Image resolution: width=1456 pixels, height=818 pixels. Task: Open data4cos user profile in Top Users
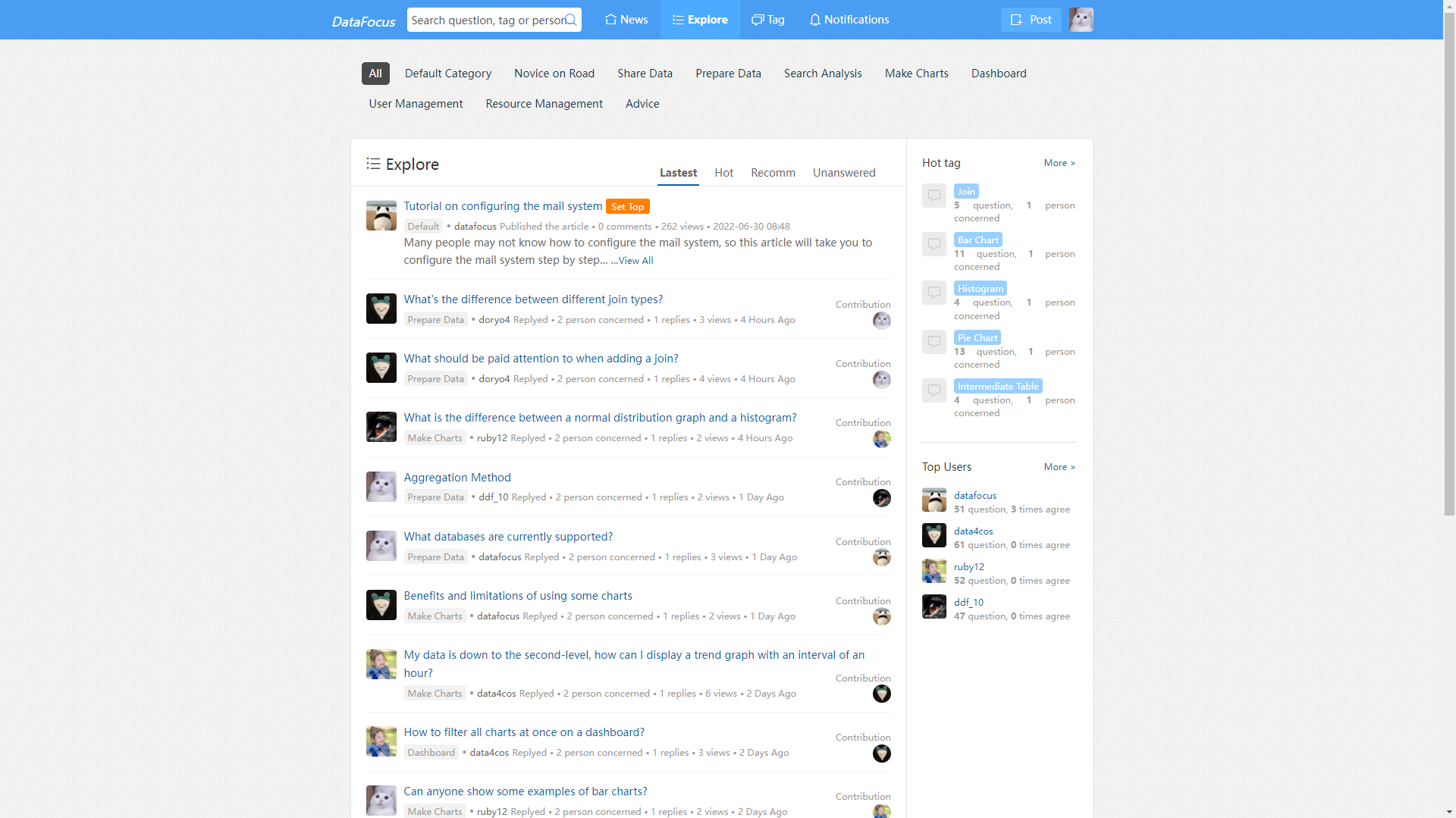coord(974,531)
